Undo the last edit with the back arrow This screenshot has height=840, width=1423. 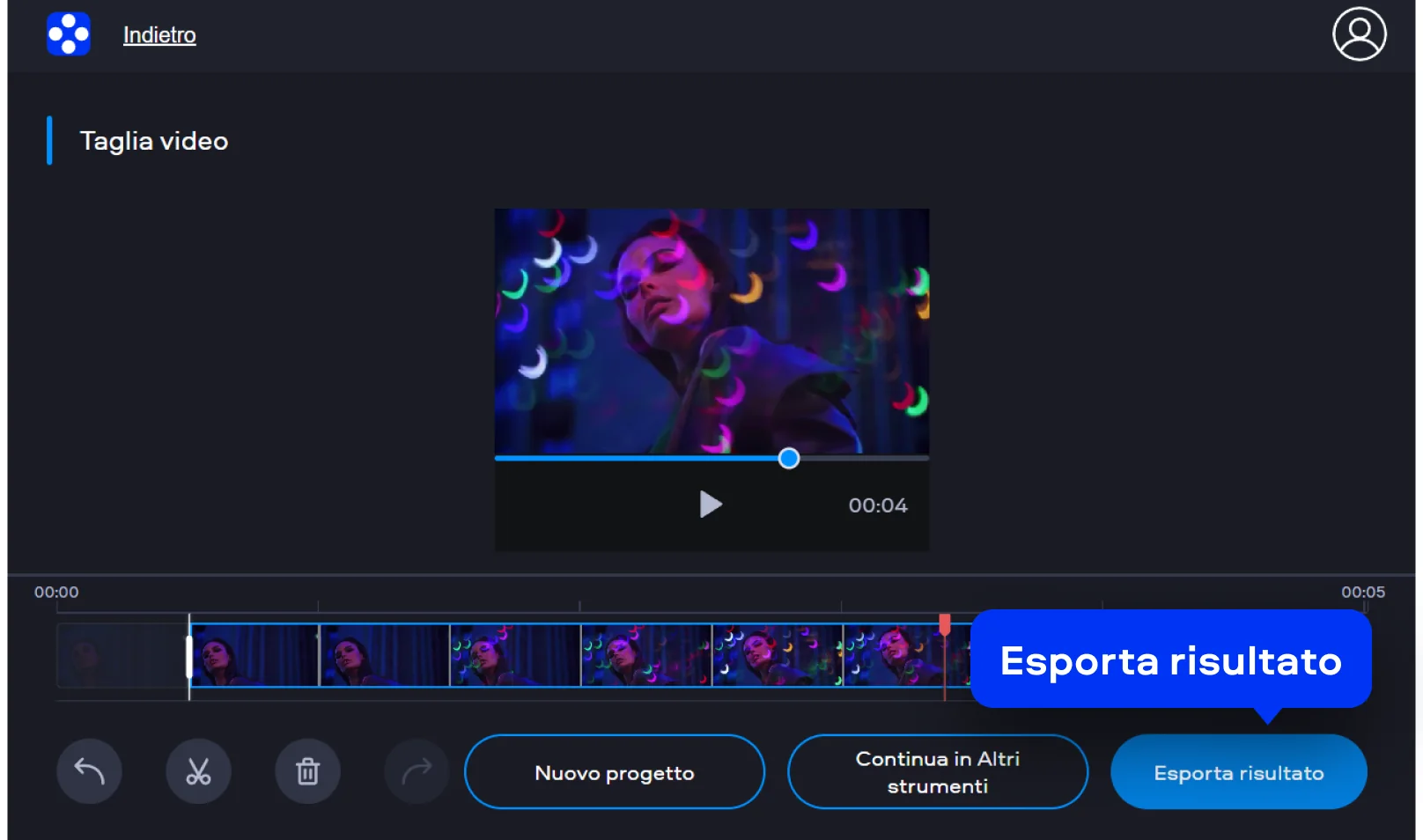point(89,772)
